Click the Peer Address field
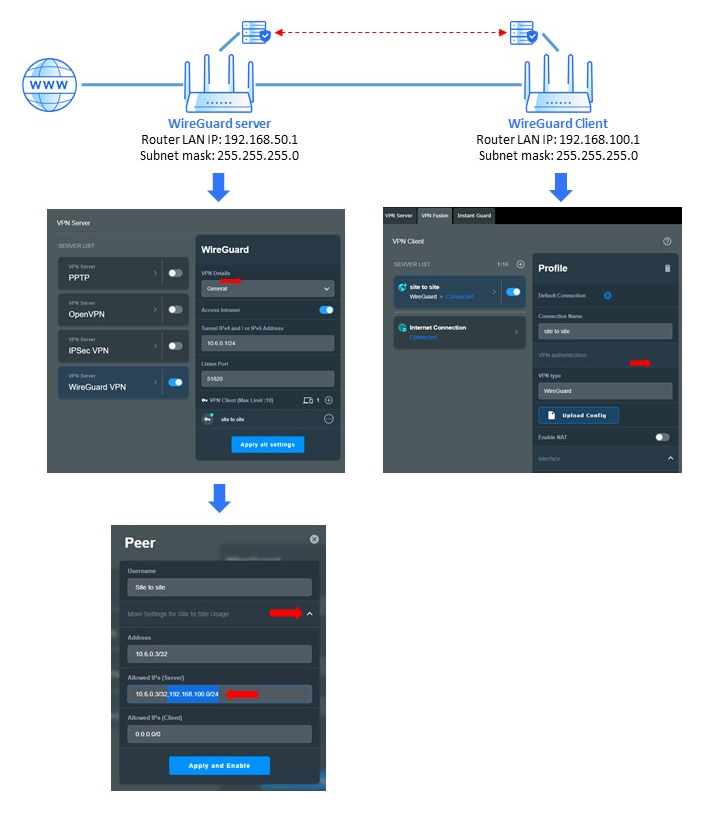Image resolution: width=720 pixels, height=813 pixels. pyautogui.click(x=219, y=654)
